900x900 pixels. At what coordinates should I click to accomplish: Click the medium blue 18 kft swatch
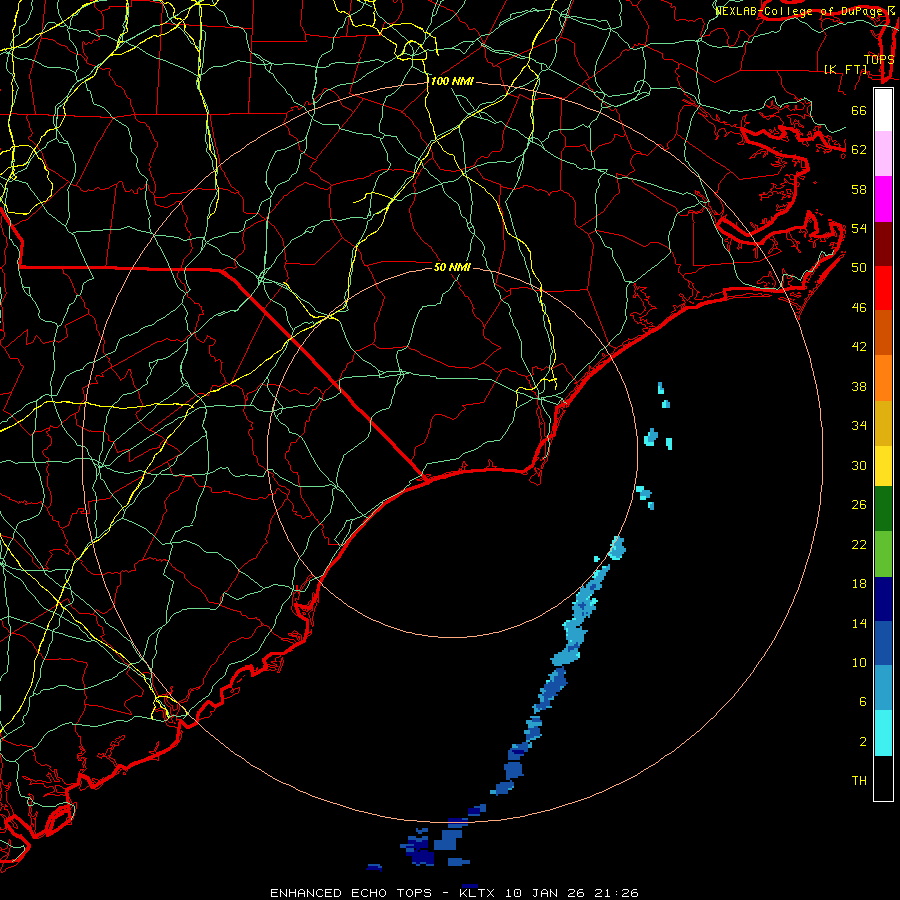coord(883,643)
